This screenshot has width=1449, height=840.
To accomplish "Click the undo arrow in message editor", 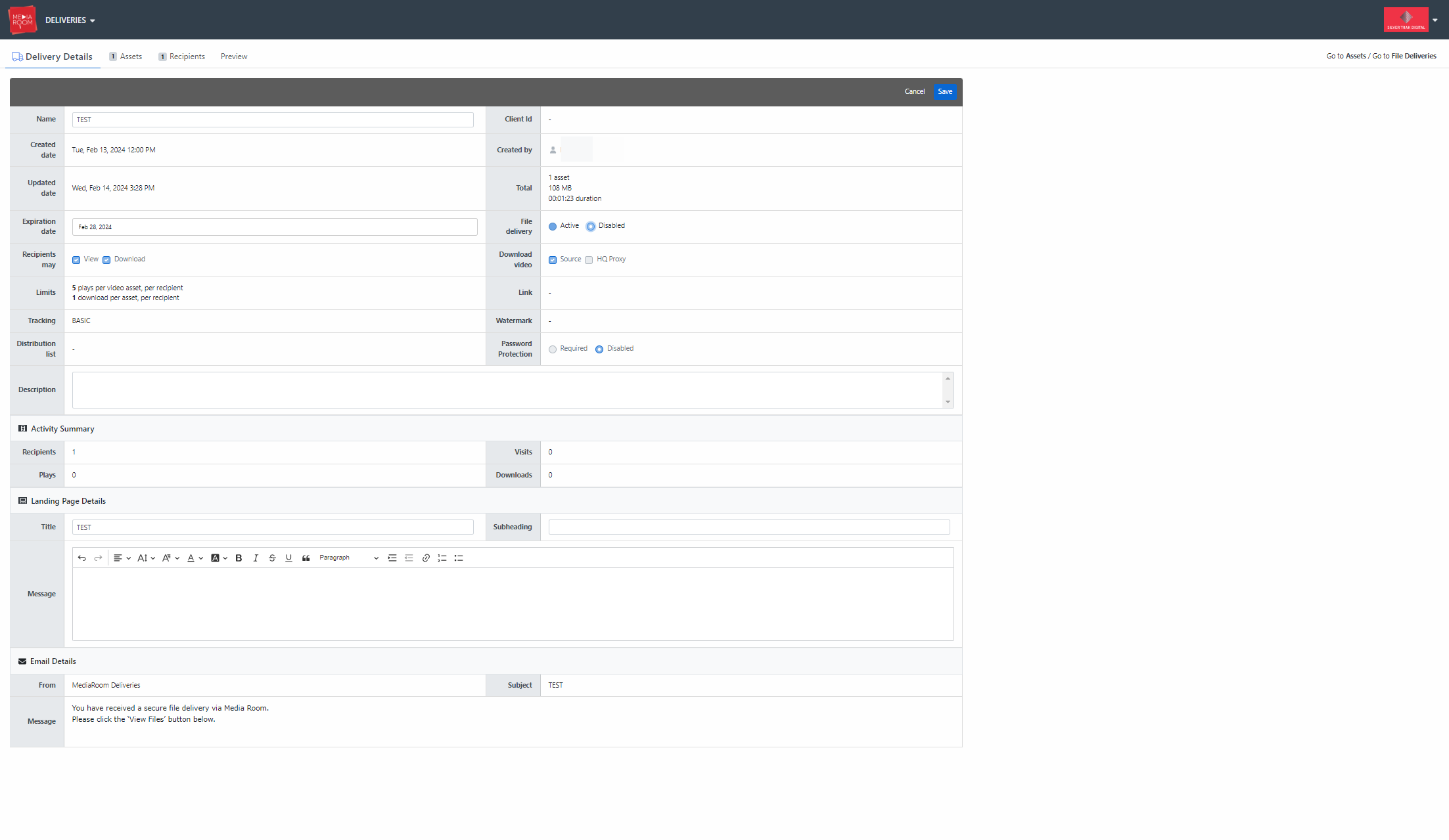I will [81, 558].
